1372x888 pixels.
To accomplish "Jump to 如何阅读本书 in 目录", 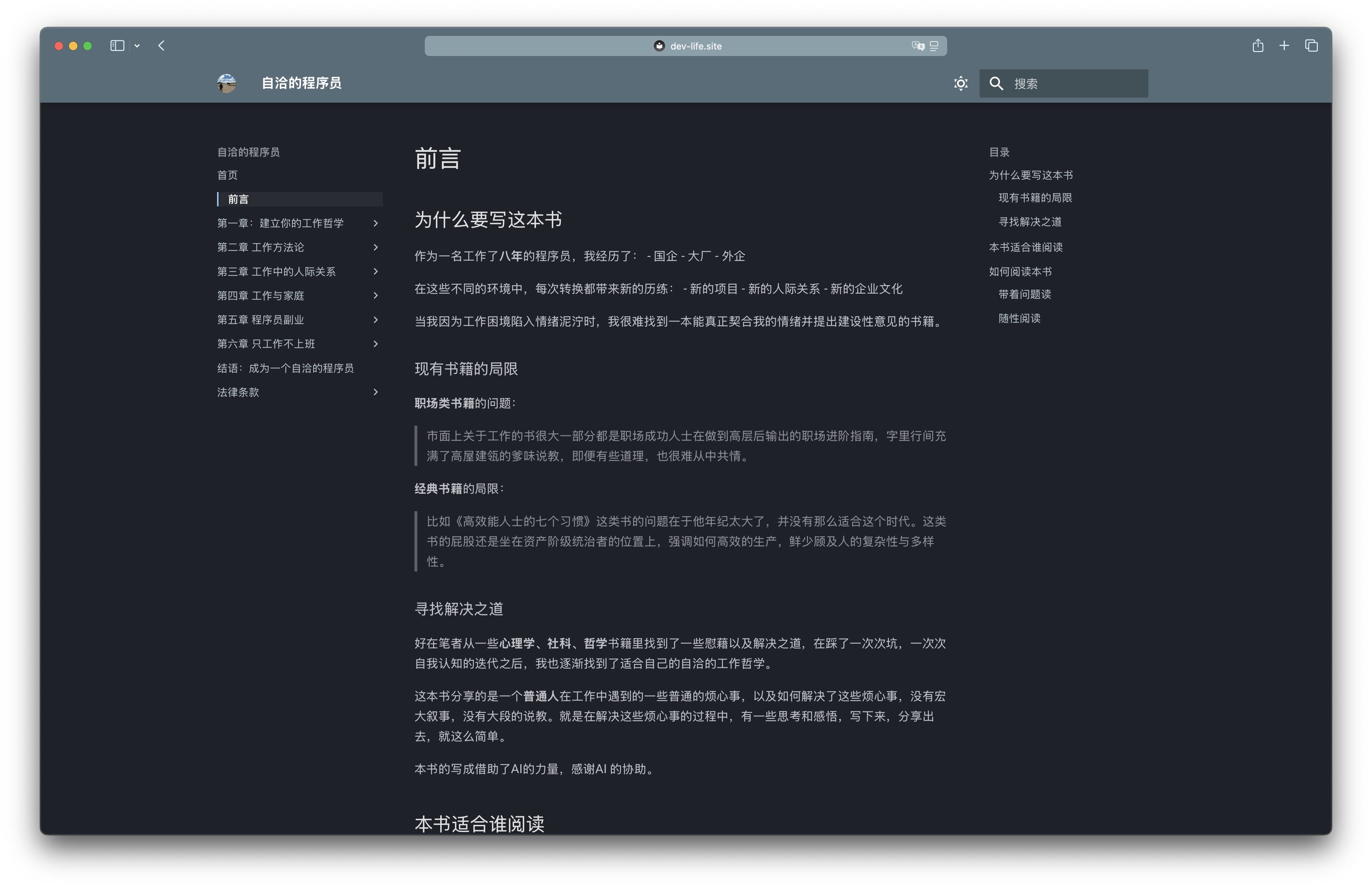I will tap(1020, 271).
